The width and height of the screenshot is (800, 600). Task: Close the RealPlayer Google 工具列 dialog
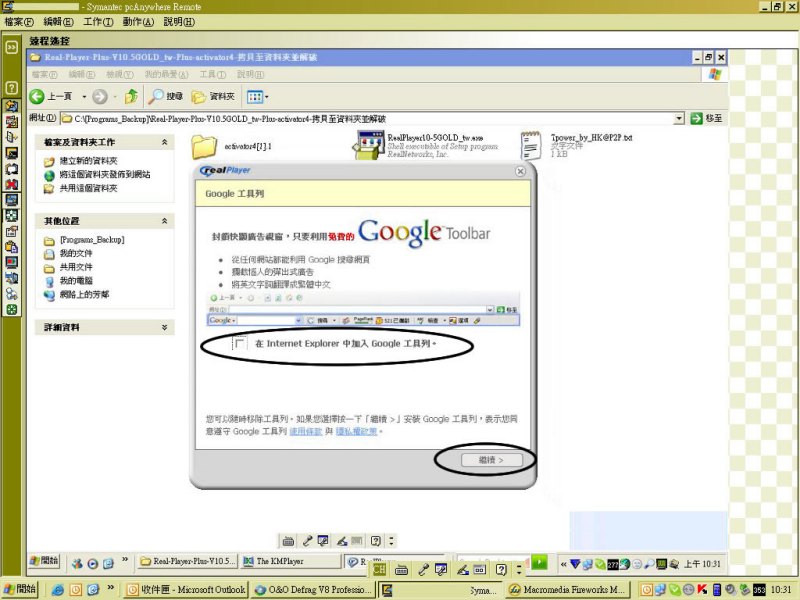click(x=520, y=171)
